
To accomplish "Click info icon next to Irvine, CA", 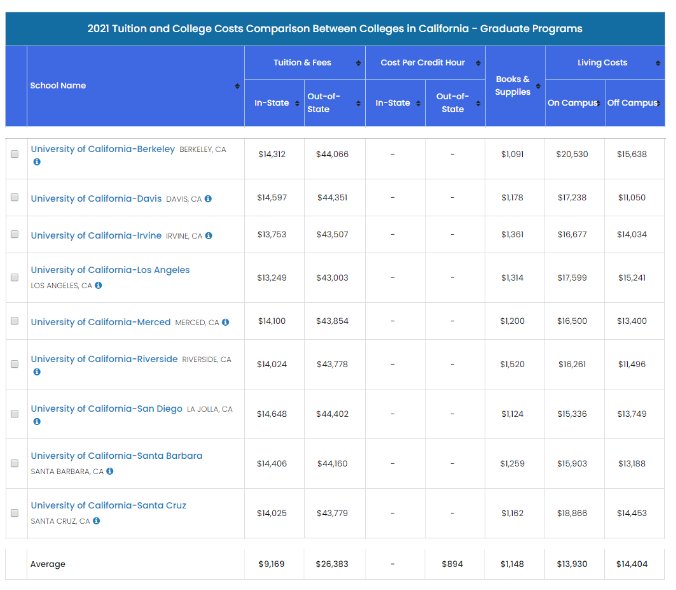I will [x=209, y=236].
